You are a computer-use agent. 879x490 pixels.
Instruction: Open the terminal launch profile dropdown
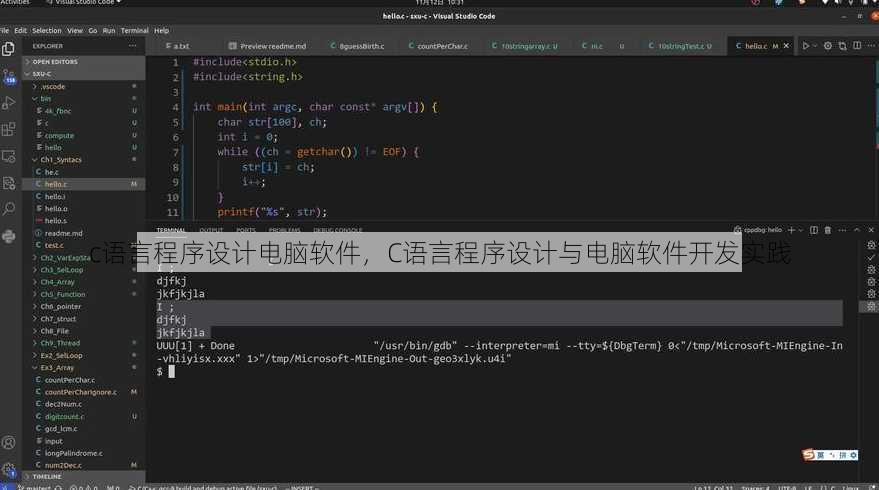800,230
